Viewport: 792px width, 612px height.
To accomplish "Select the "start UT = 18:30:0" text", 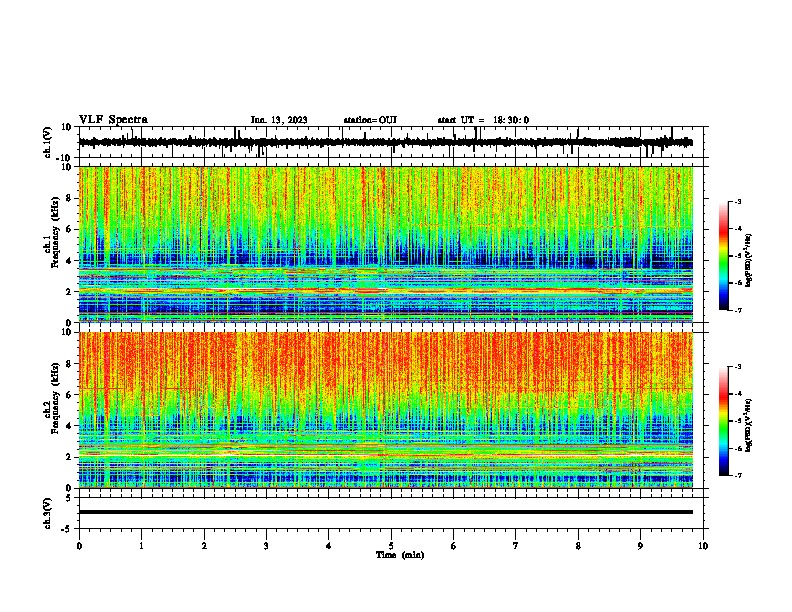I will [x=483, y=120].
